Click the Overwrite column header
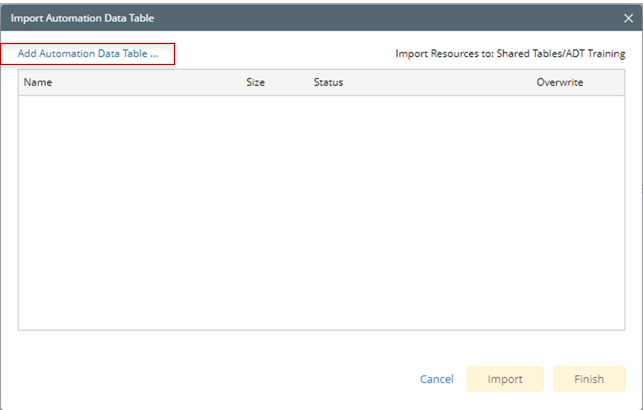The height and width of the screenshot is (410, 643). click(559, 82)
